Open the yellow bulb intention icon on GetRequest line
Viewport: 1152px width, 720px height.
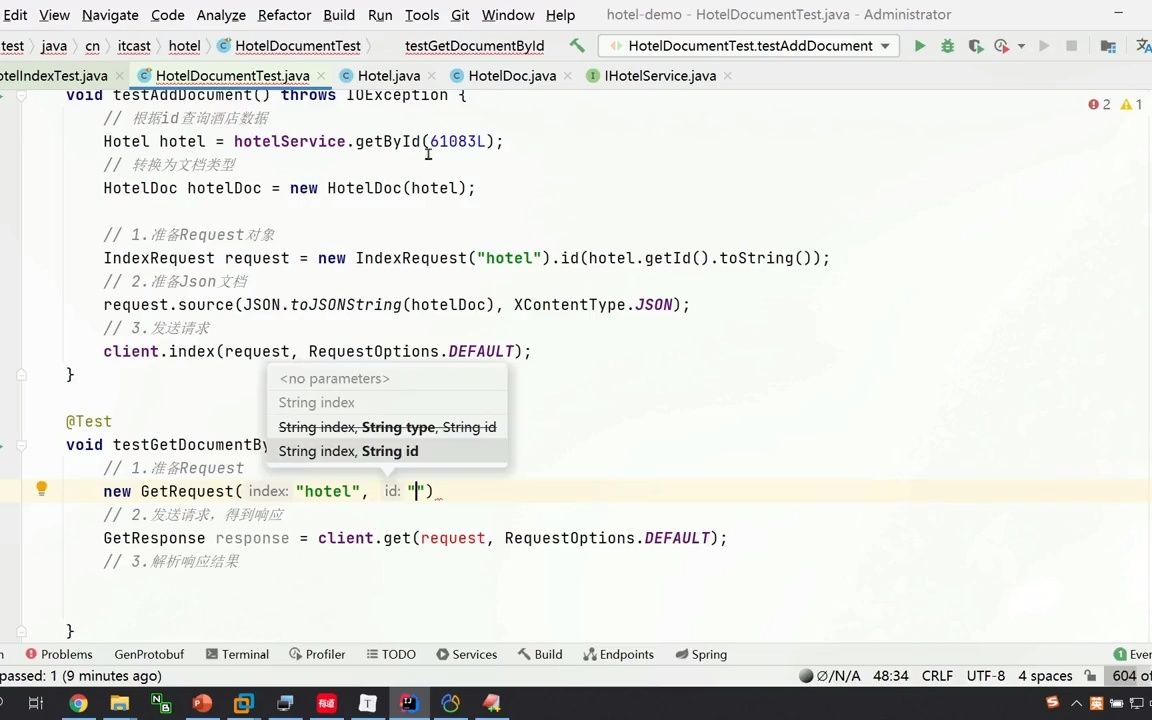pyautogui.click(x=41, y=488)
